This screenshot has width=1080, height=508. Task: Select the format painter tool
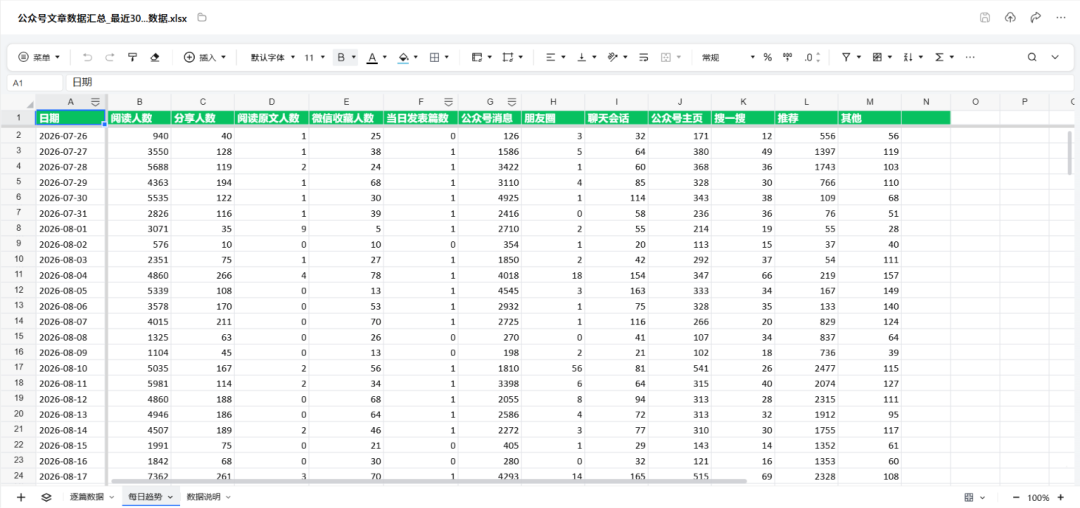(132, 58)
